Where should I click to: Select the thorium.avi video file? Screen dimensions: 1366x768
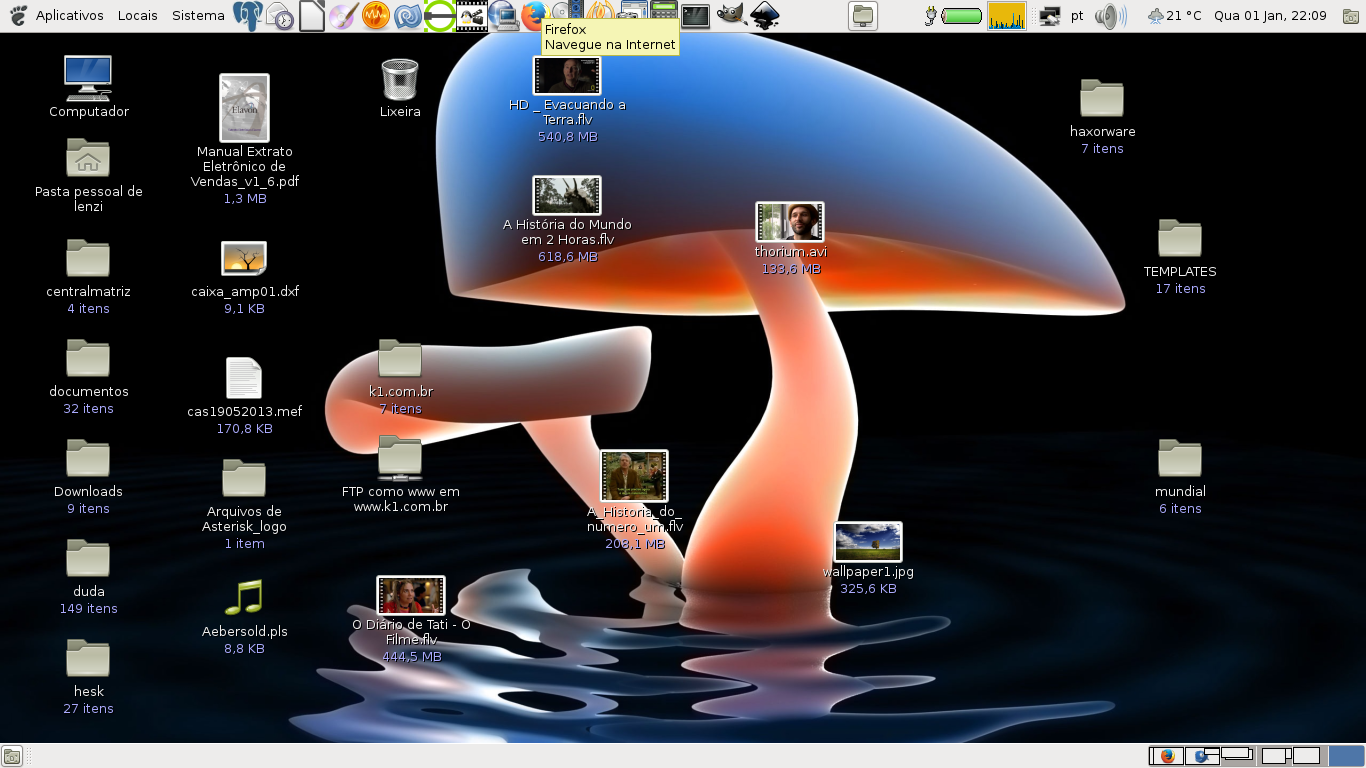point(790,223)
